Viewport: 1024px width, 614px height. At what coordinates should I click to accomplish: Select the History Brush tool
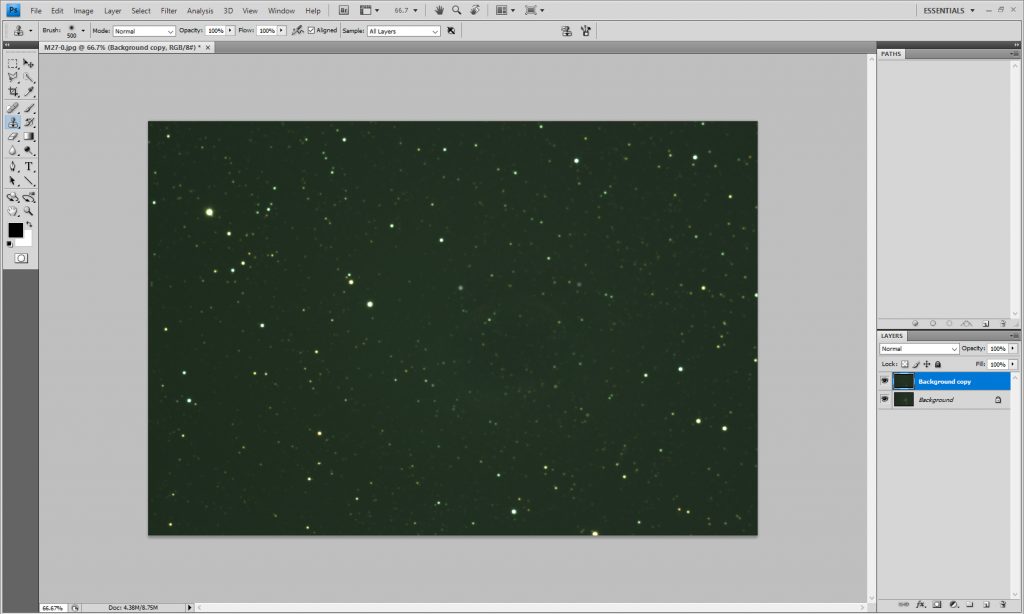(x=29, y=122)
